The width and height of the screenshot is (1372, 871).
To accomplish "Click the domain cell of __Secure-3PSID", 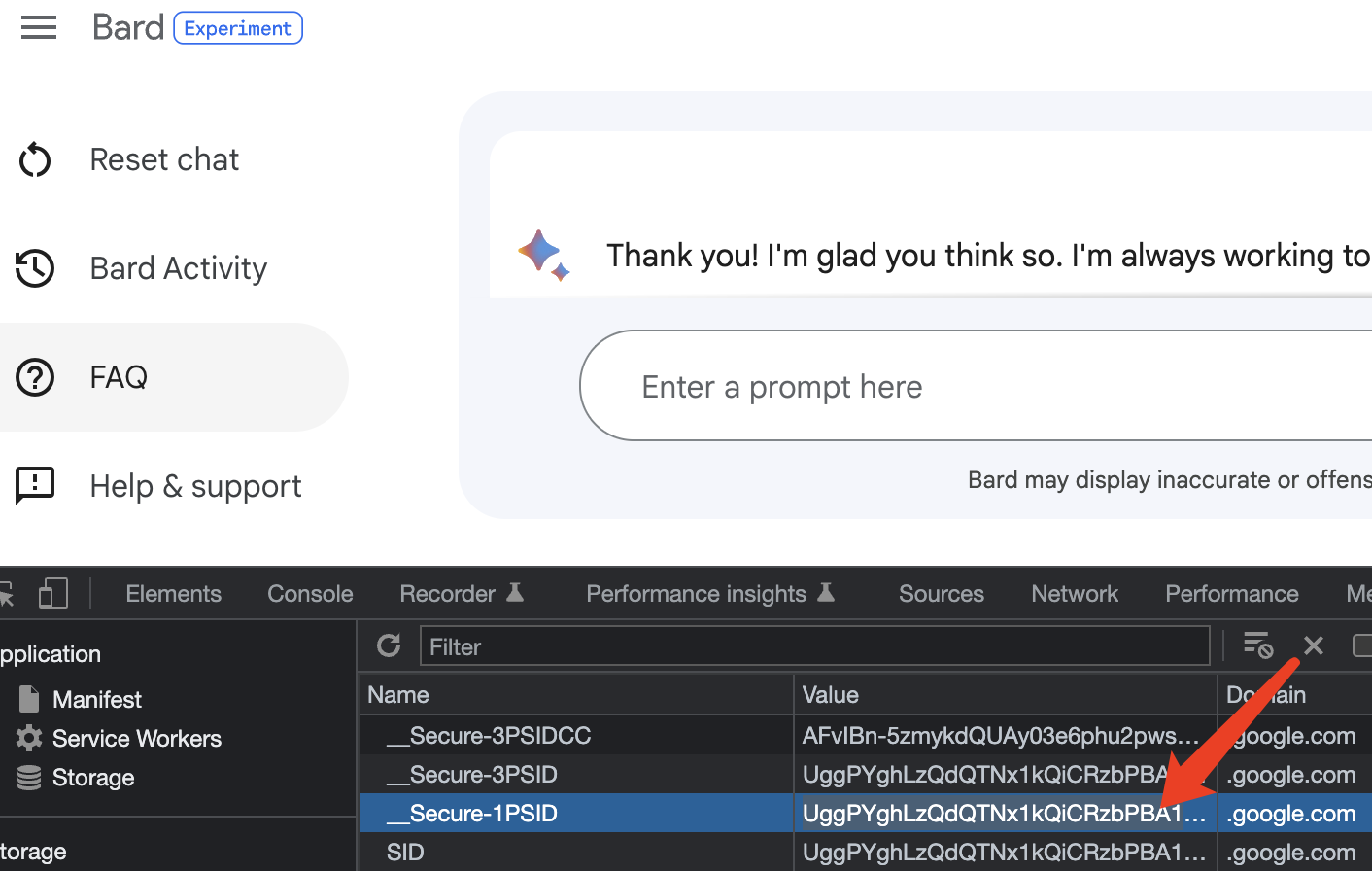I will pos(1295,775).
